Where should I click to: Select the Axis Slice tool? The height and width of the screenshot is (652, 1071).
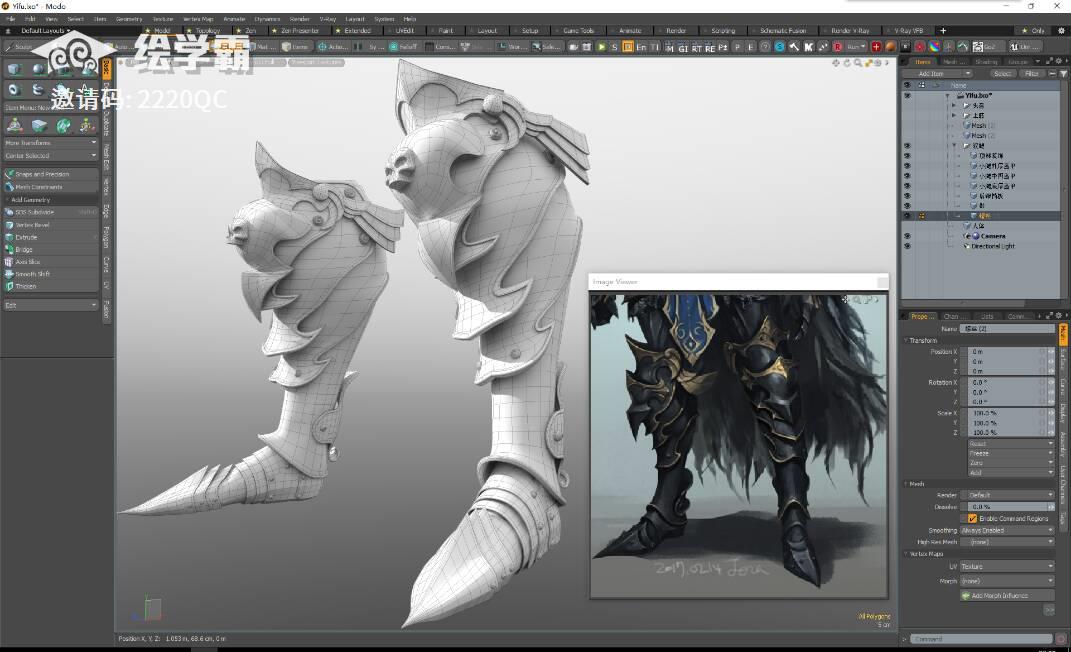click(x=51, y=261)
